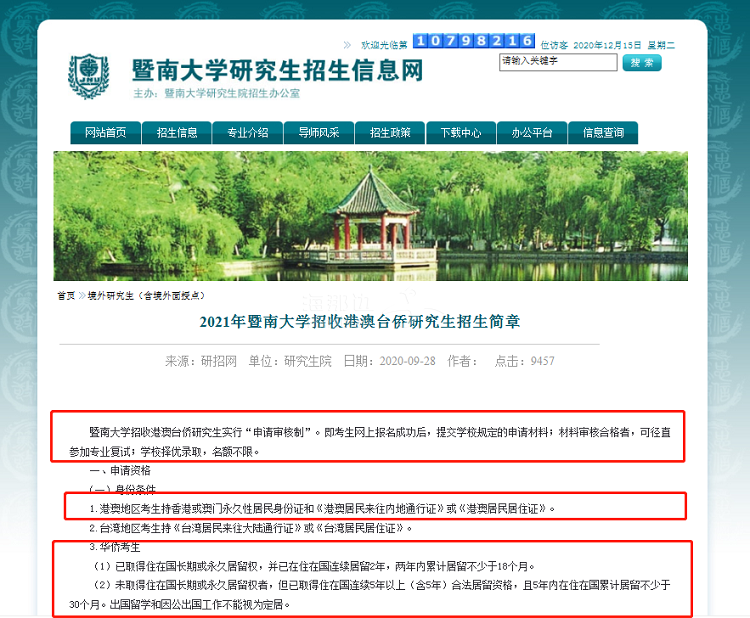Navigate to 下载中心 in the menu bar
The width and height of the screenshot is (750, 618).
pos(460,133)
